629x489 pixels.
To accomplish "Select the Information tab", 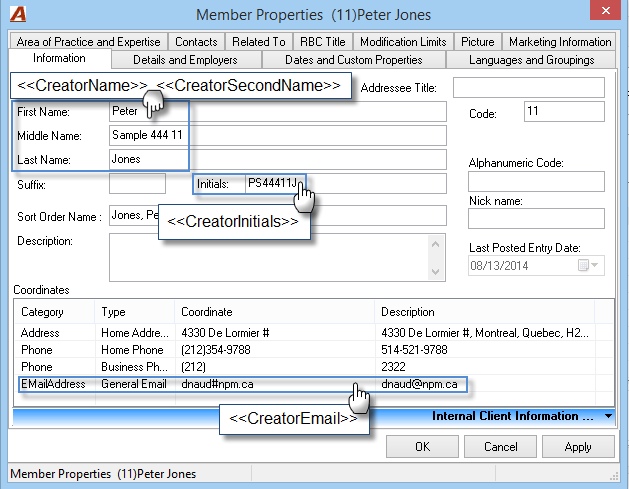I will tap(59, 59).
